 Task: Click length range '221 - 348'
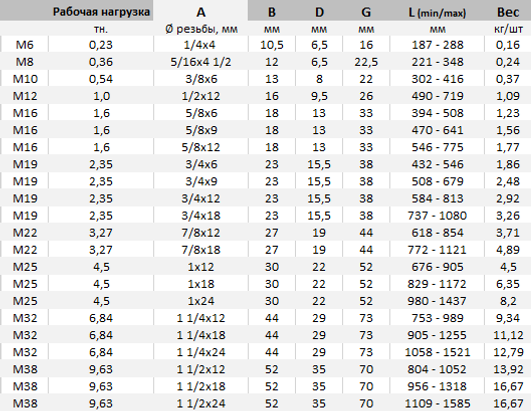(437, 62)
